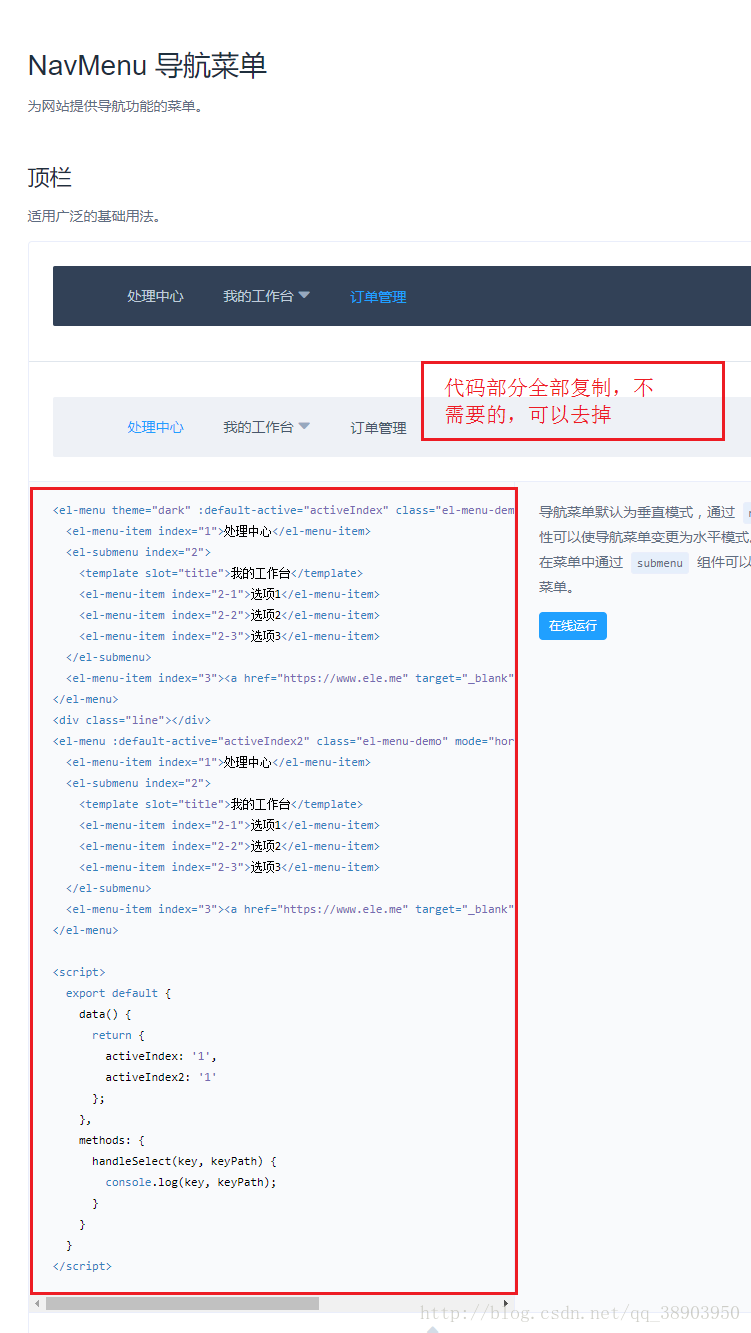Expand the light menu 我的工作台 arrow
751x1333 pixels.
304,426
